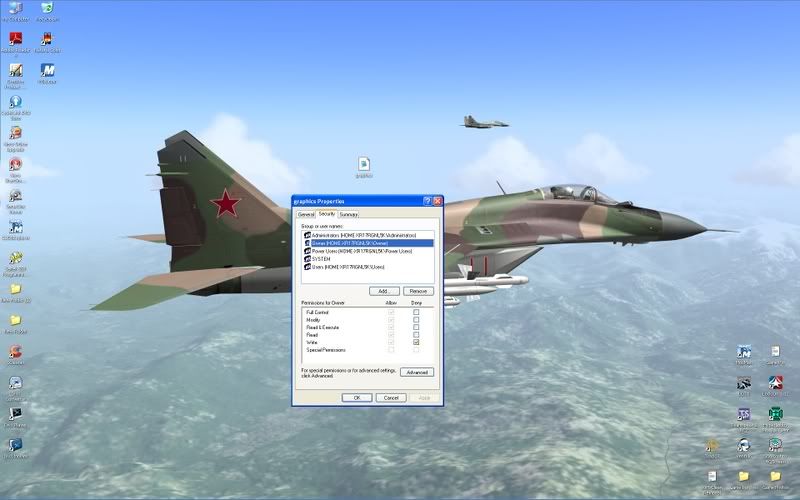
Task: Select the graphics file icon on desktop
Action: (x=364, y=165)
